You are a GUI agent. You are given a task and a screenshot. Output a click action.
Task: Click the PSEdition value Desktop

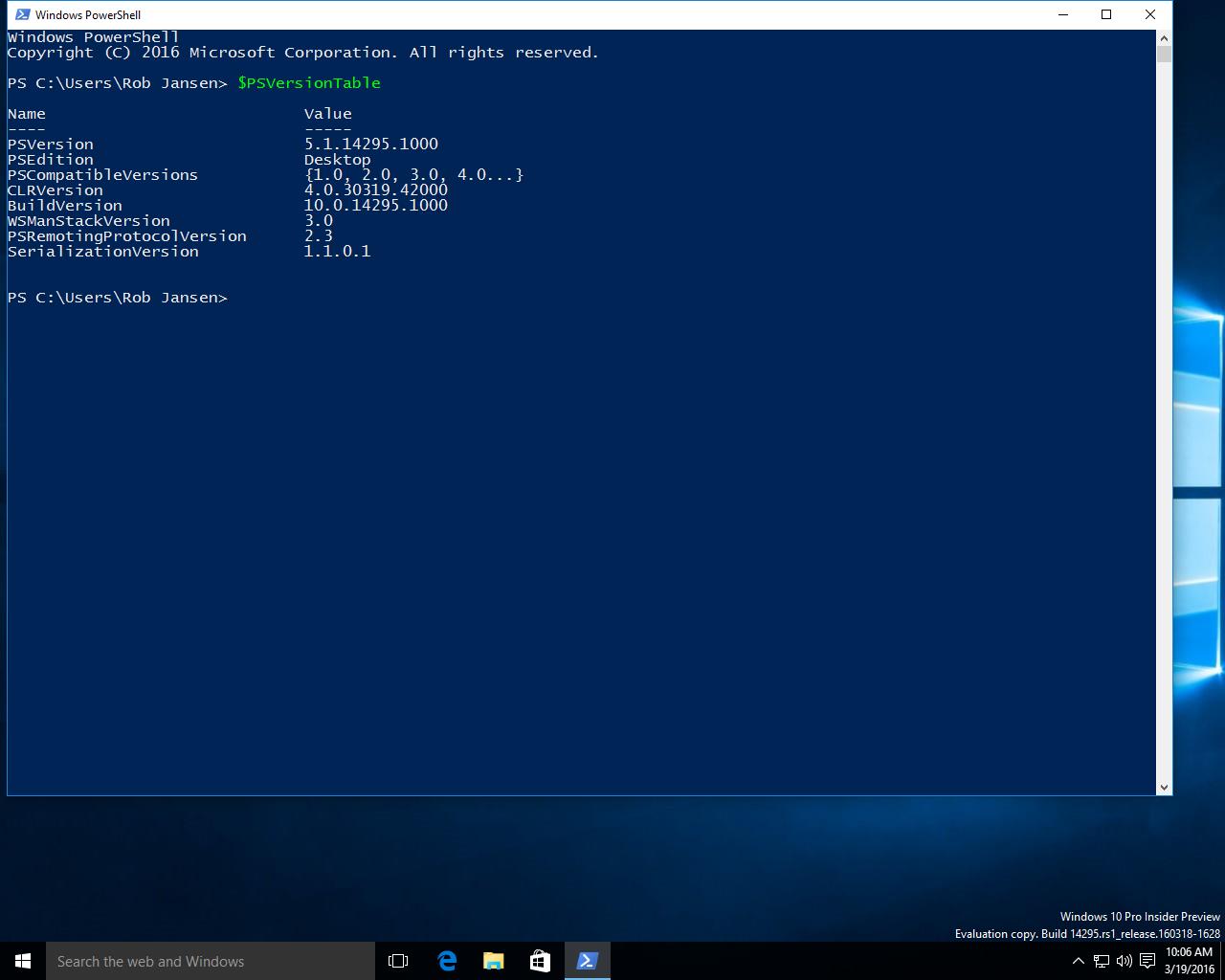338,160
